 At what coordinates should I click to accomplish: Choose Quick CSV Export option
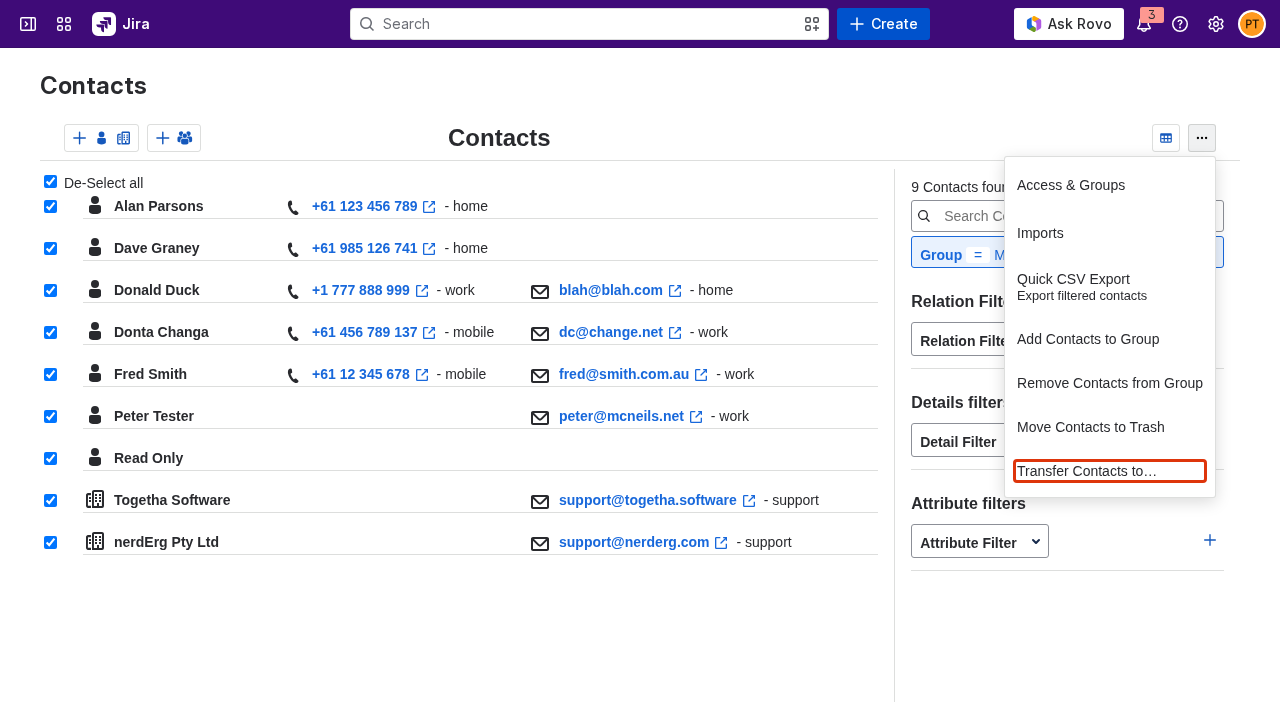[1110, 286]
